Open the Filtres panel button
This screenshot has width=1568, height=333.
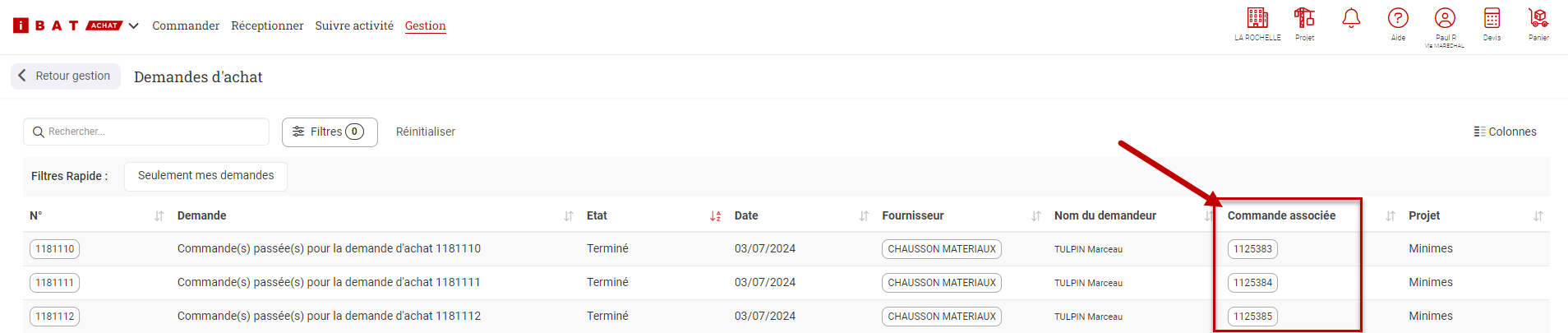(330, 132)
